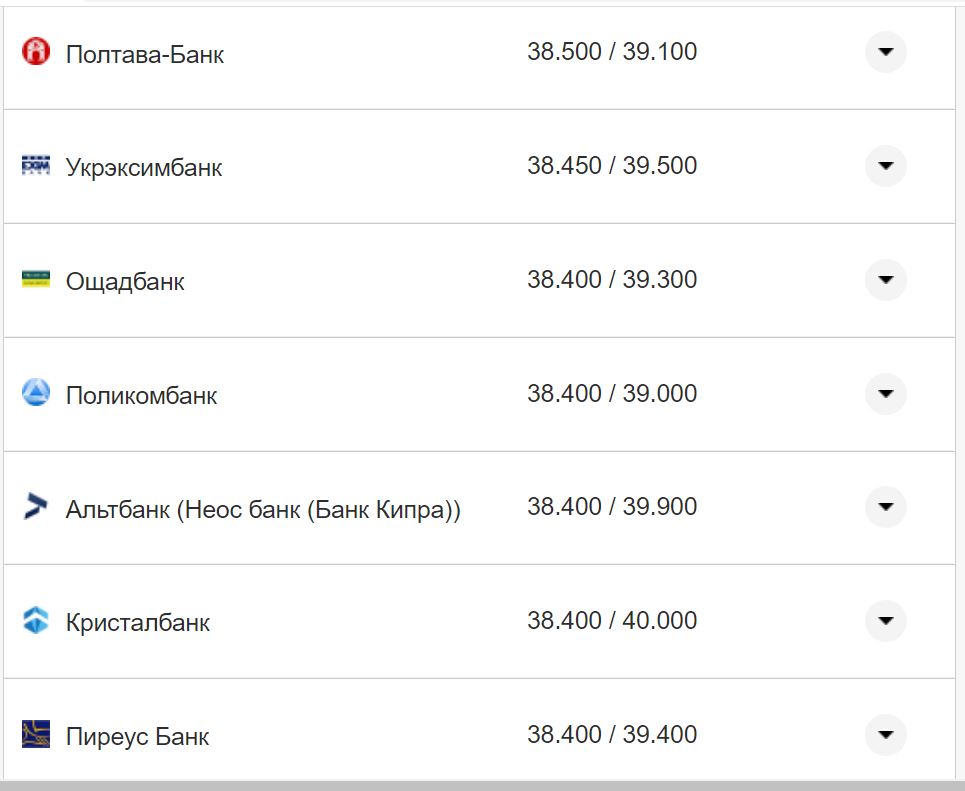Screen dimensions: 965x791
Task: Open the Пиреус Банк dropdown arrow
Action: pos(885,735)
